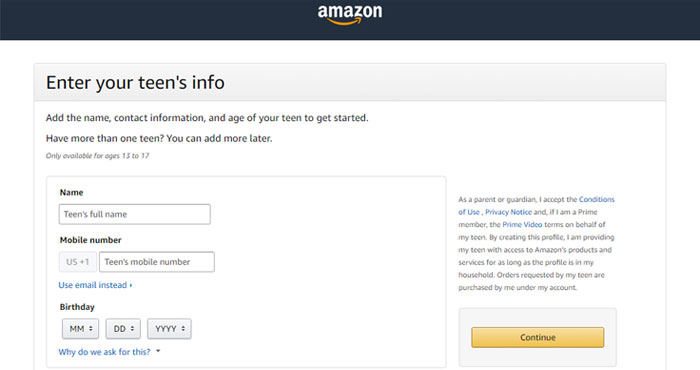Click the up-down arrows in DD selector
700x370 pixels.
(x=133, y=328)
